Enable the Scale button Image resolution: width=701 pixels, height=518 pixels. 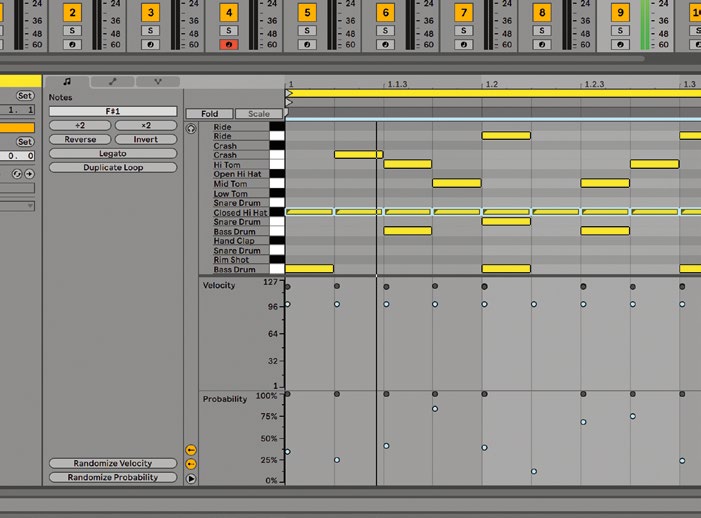[259, 114]
